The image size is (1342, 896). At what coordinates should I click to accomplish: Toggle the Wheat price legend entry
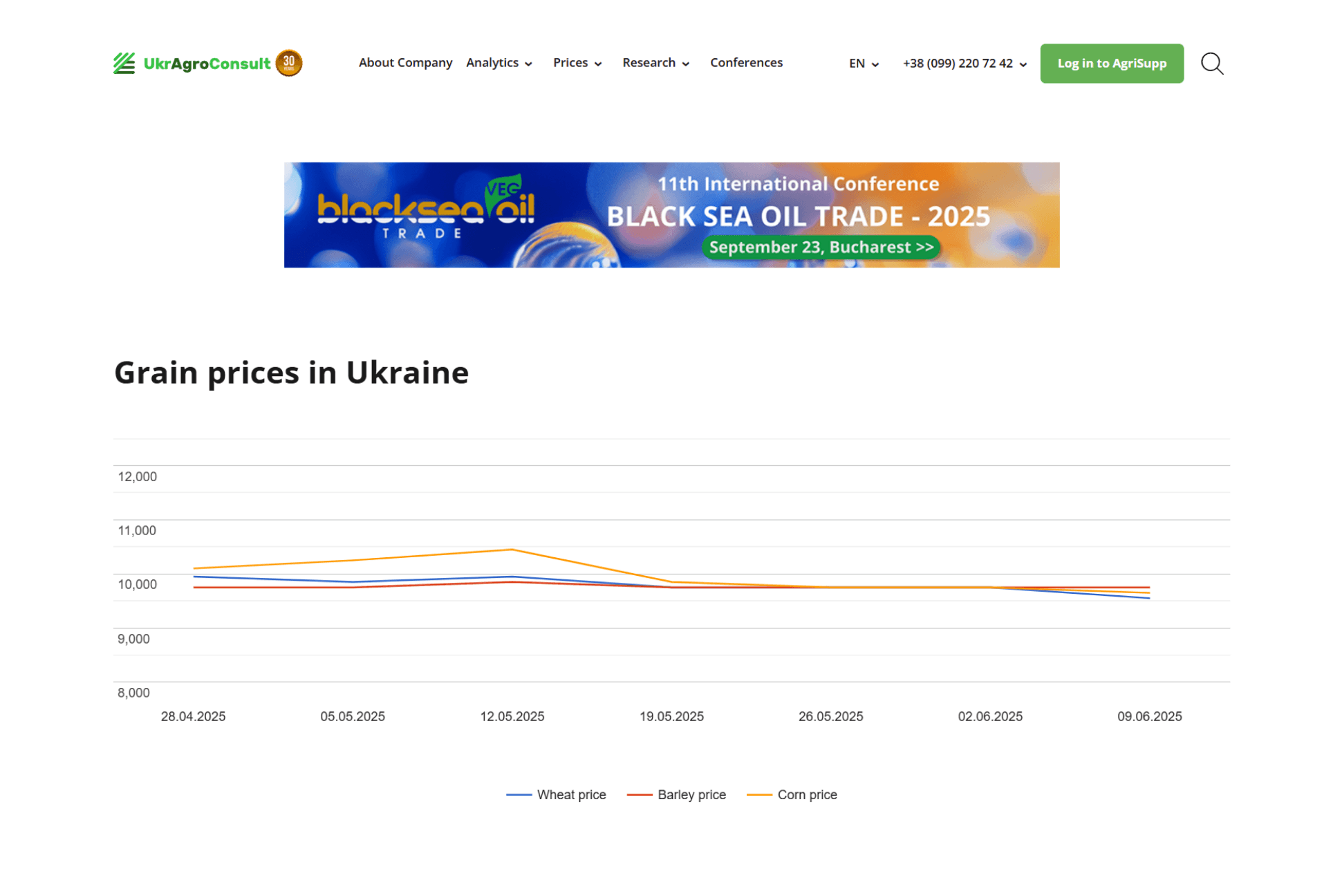click(556, 795)
